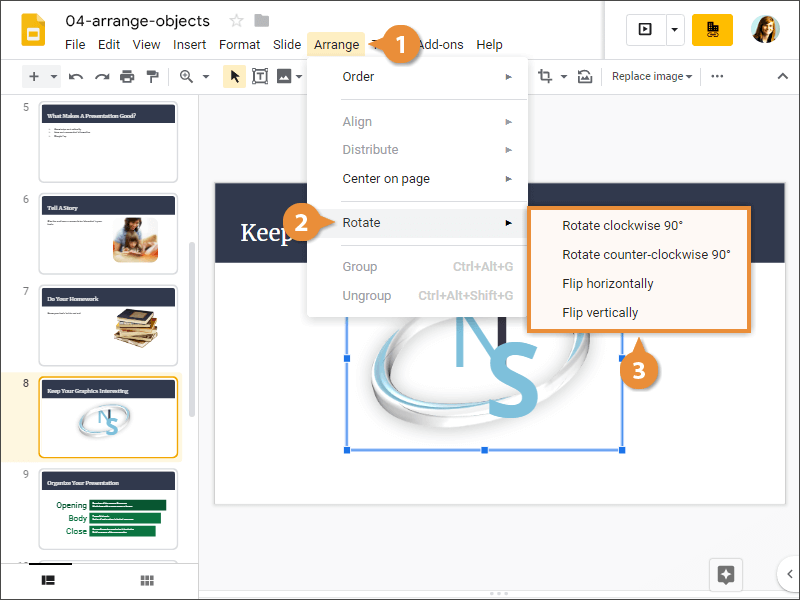
Task: Open the Slide menu
Action: [287, 45]
